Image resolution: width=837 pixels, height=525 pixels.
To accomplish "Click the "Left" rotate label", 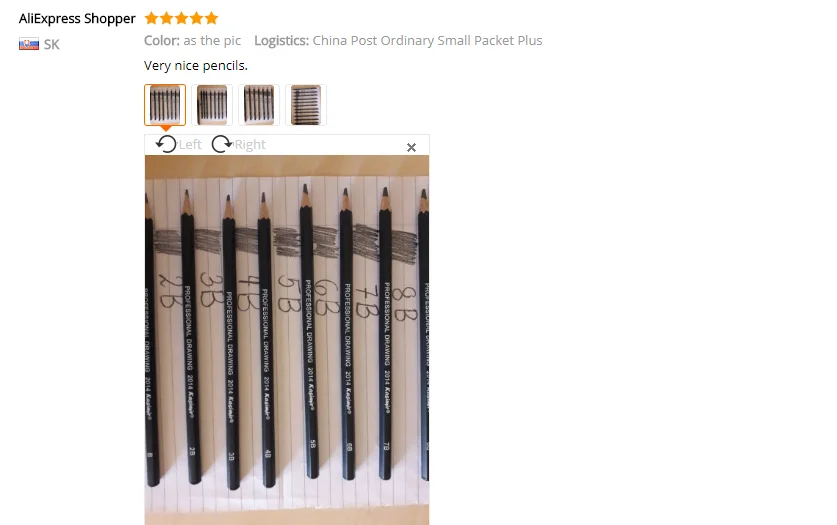I will click(x=190, y=145).
